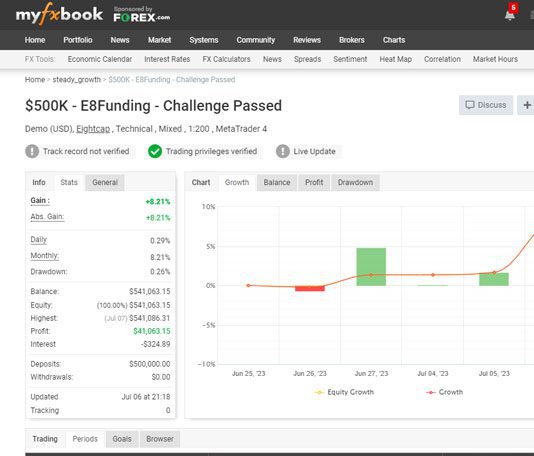Click the red Jun 26 growth bar
The image size is (534, 456).
pos(310,288)
